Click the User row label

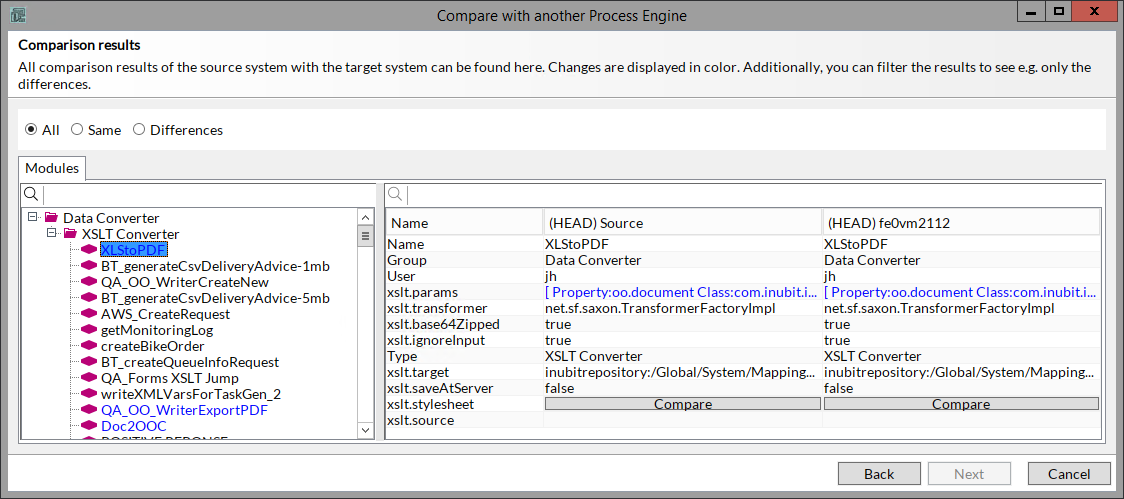point(401,276)
